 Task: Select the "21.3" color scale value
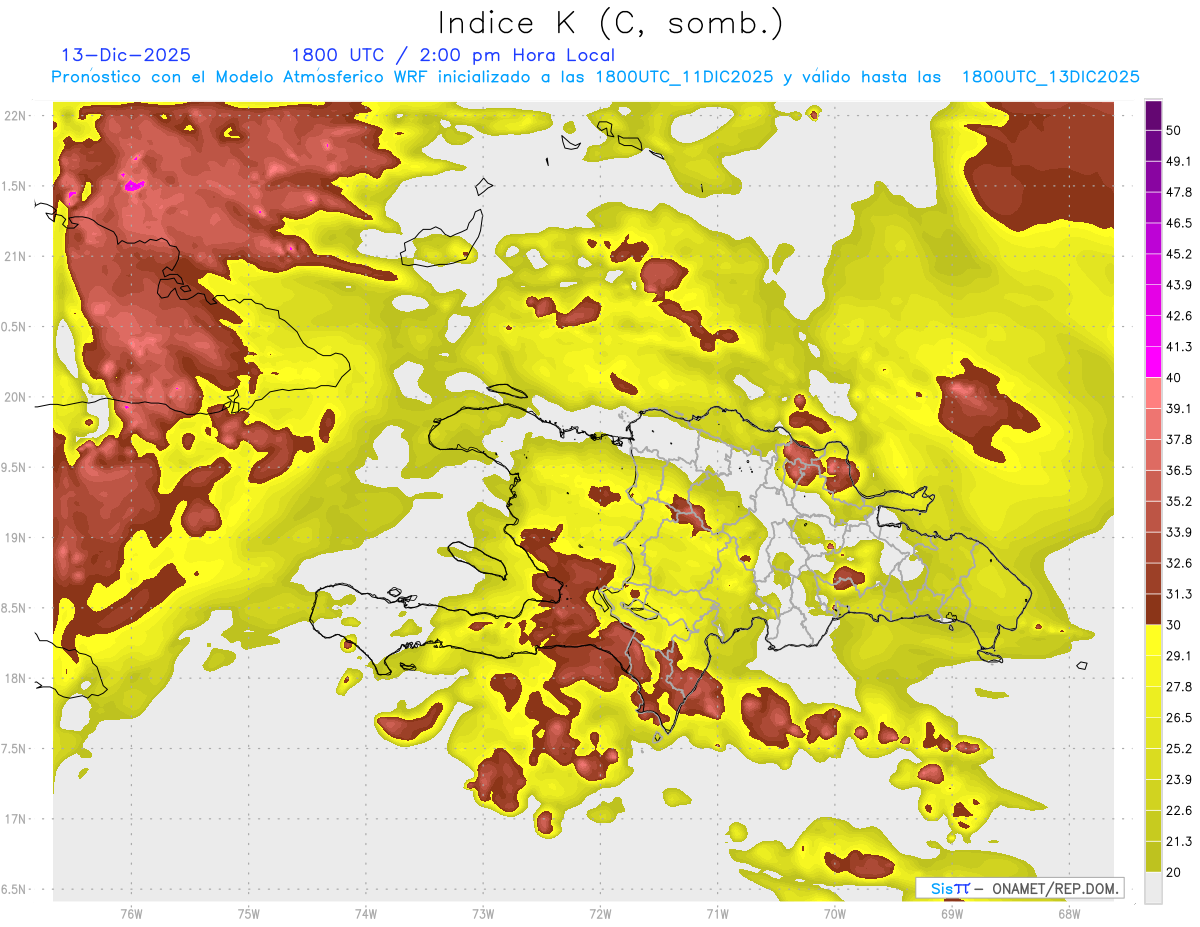(1179, 841)
